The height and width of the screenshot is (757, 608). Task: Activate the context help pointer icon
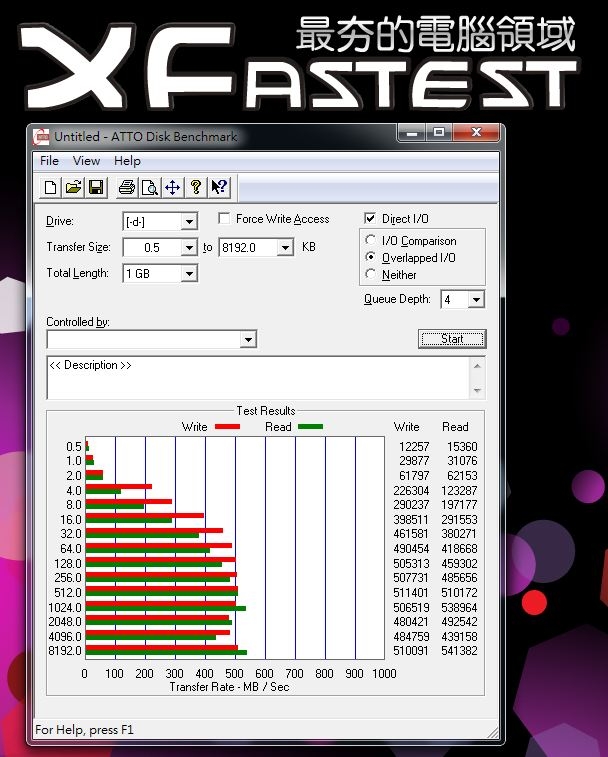[x=219, y=187]
